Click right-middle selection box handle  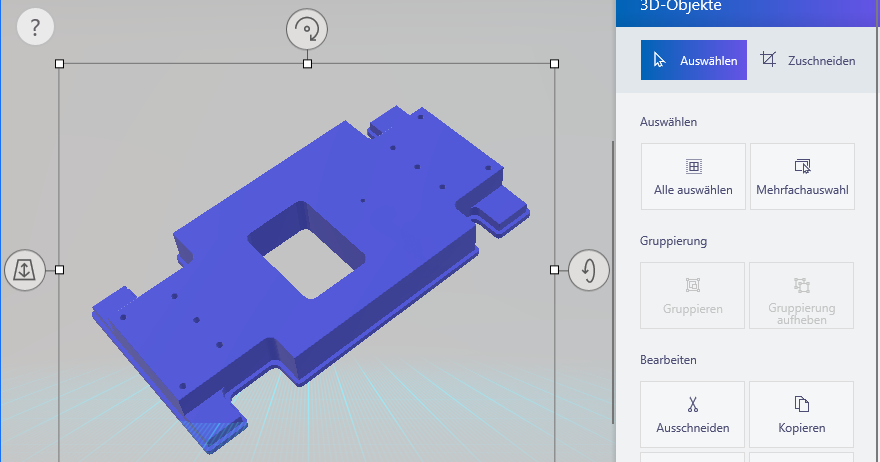pos(554,270)
